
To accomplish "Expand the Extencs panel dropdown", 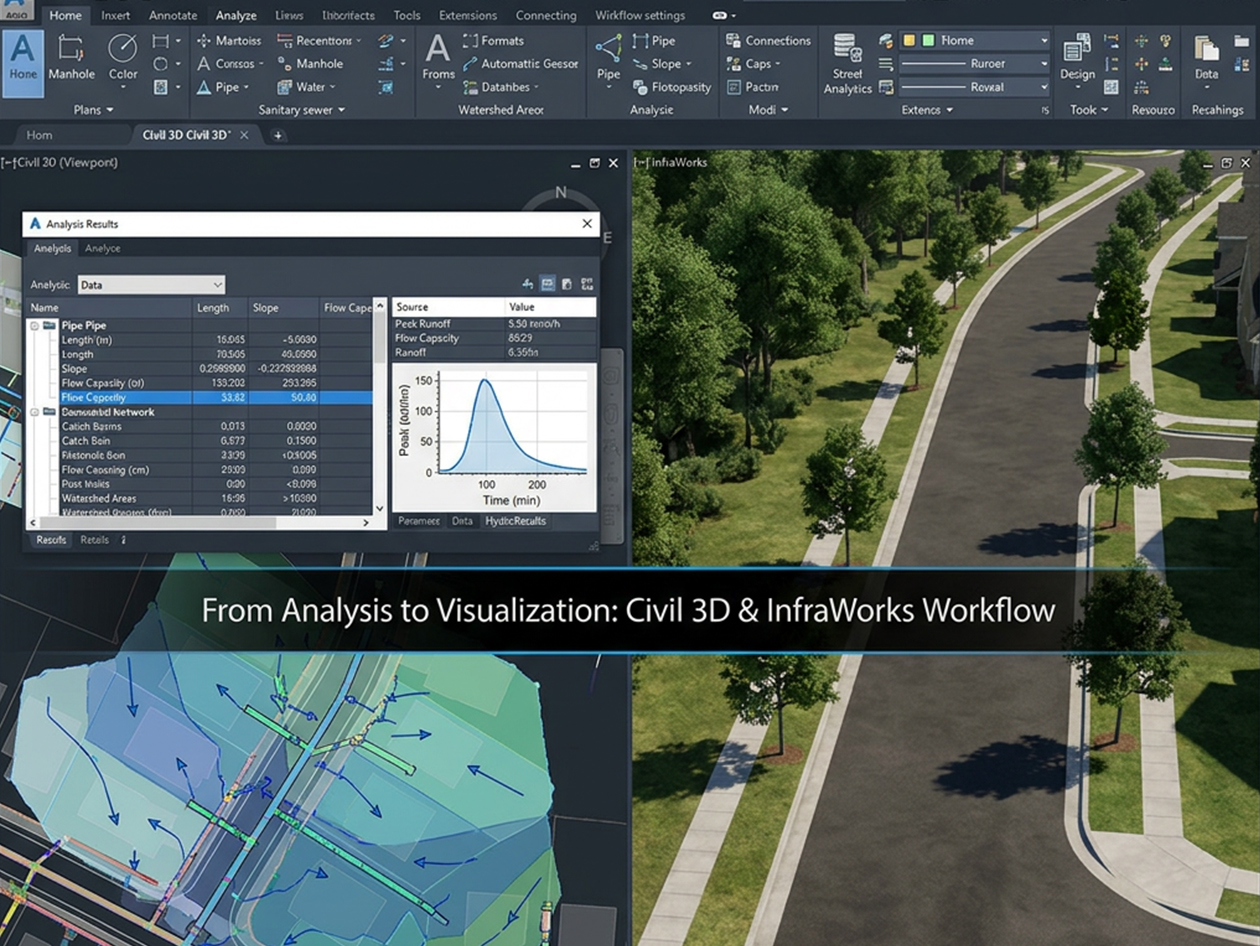I will point(927,110).
